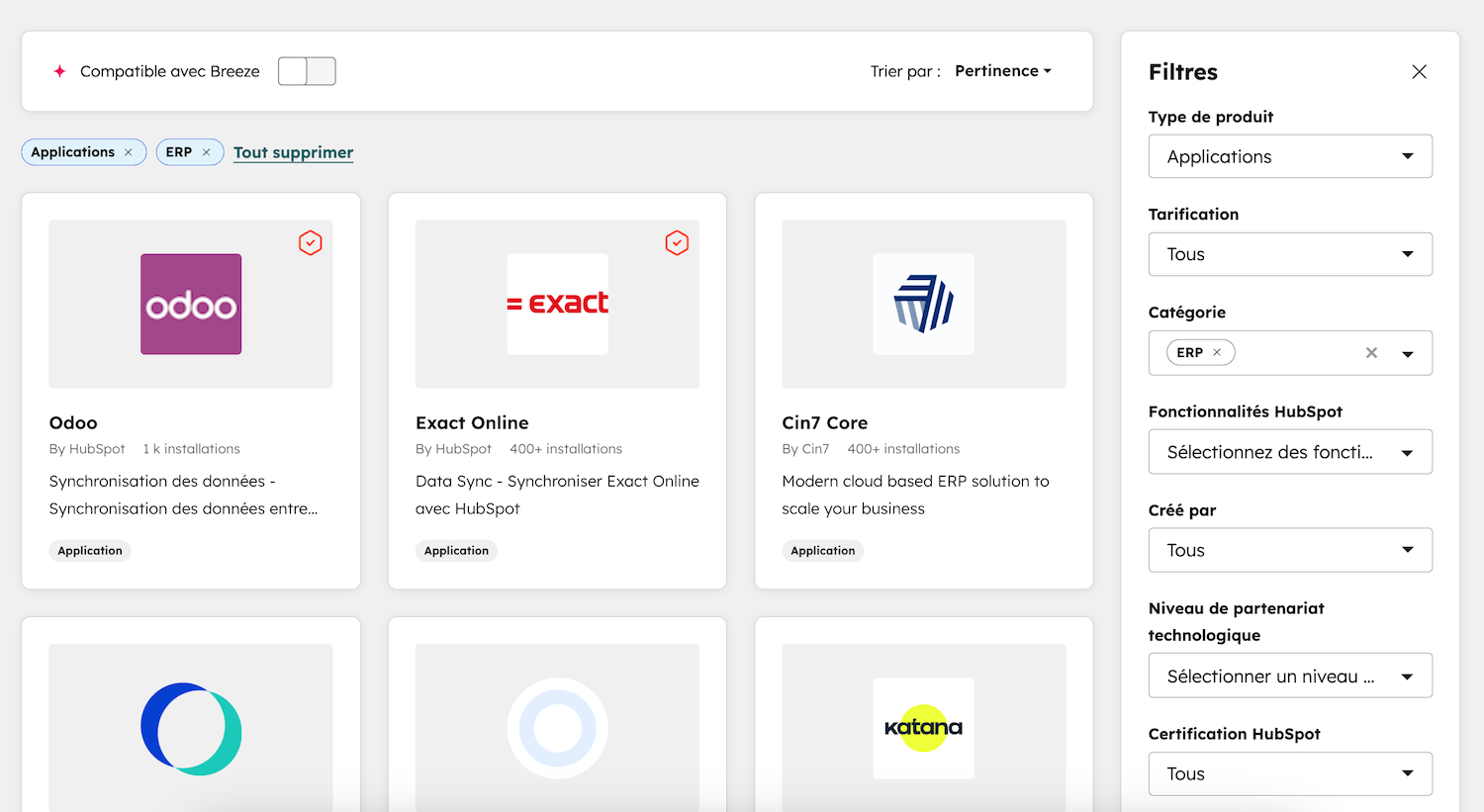Screen dimensions: 1484x812
Task: Click the Exact Online logo
Action: tap(557, 304)
